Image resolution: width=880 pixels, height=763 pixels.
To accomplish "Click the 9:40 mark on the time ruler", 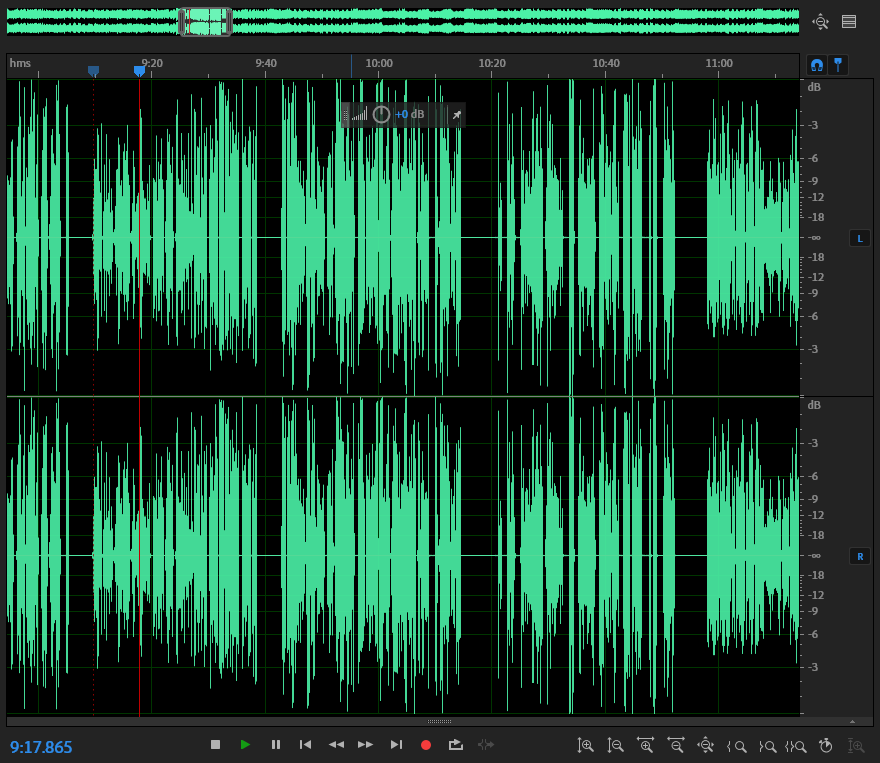I will tap(265, 63).
